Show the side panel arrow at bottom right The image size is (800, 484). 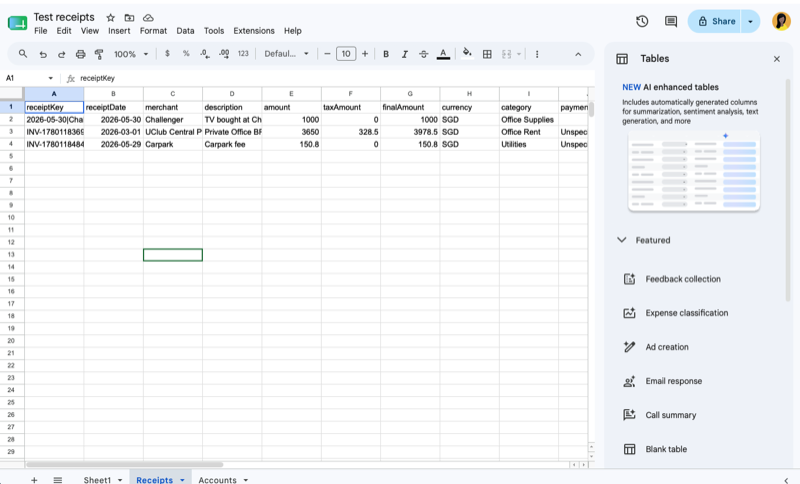786,480
